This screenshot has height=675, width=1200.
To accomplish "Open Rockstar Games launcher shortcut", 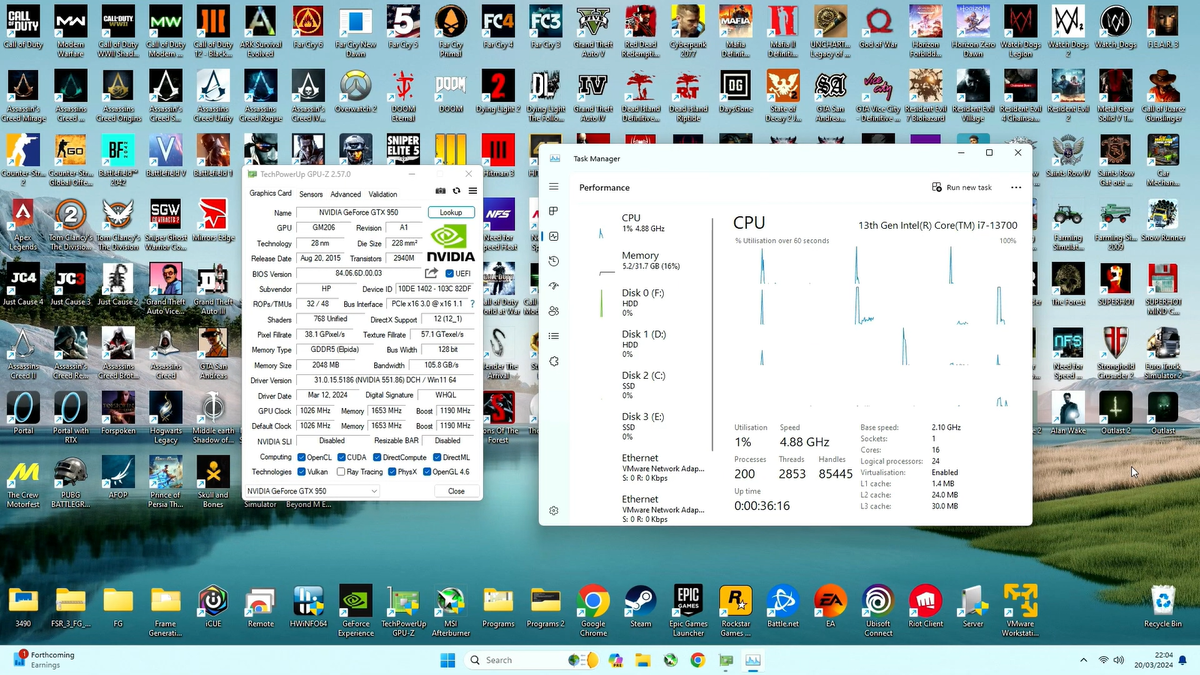I will click(735, 610).
